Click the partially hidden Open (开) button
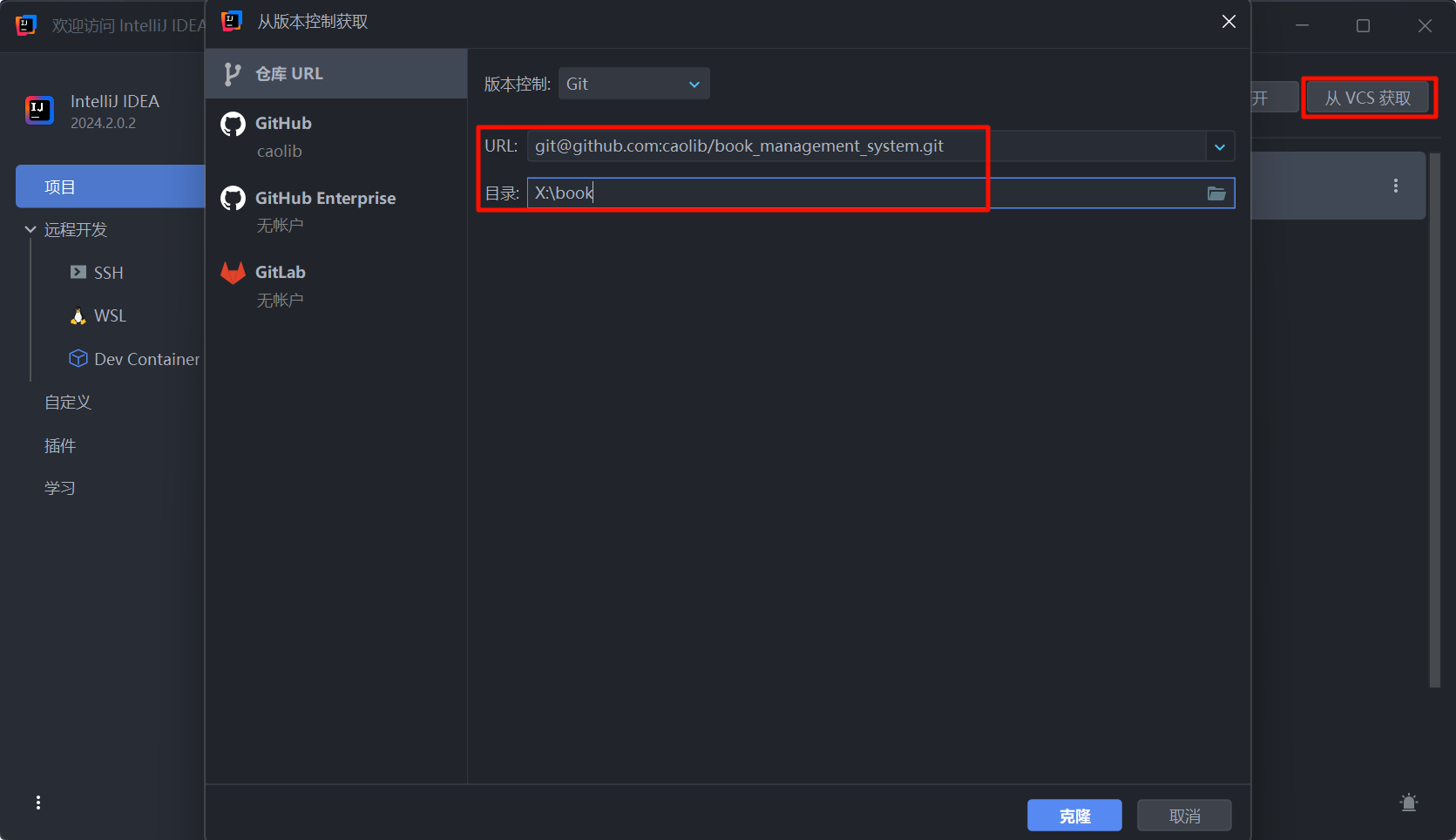 (1275, 98)
